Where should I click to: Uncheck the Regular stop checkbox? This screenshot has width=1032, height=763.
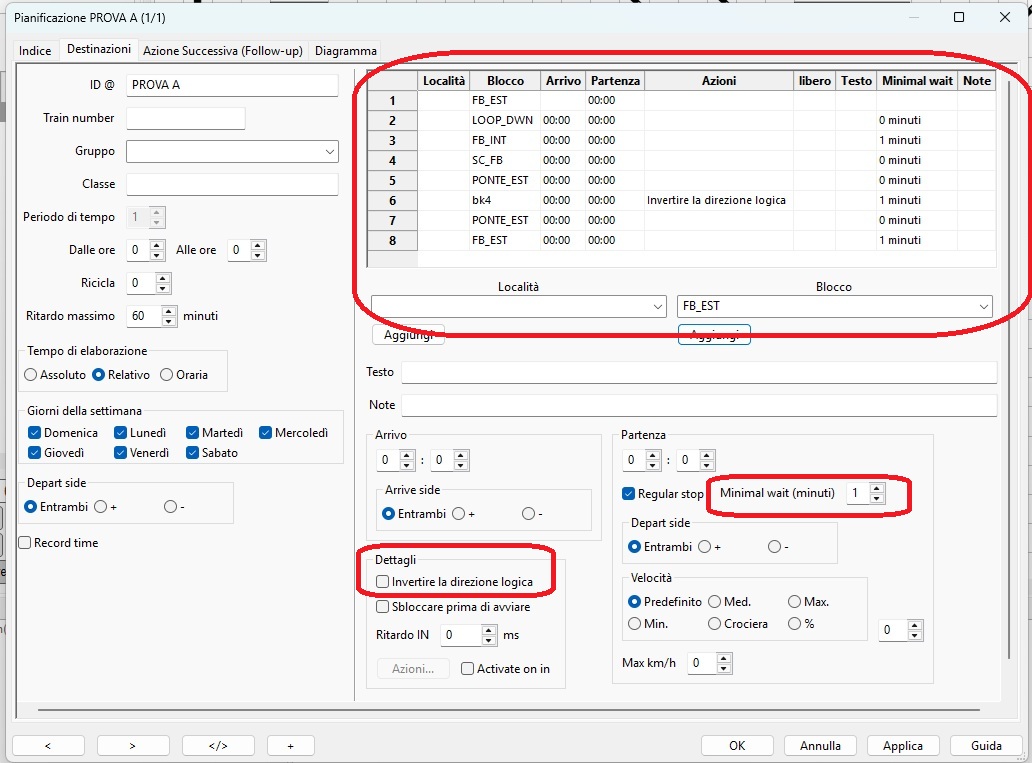tap(628, 493)
